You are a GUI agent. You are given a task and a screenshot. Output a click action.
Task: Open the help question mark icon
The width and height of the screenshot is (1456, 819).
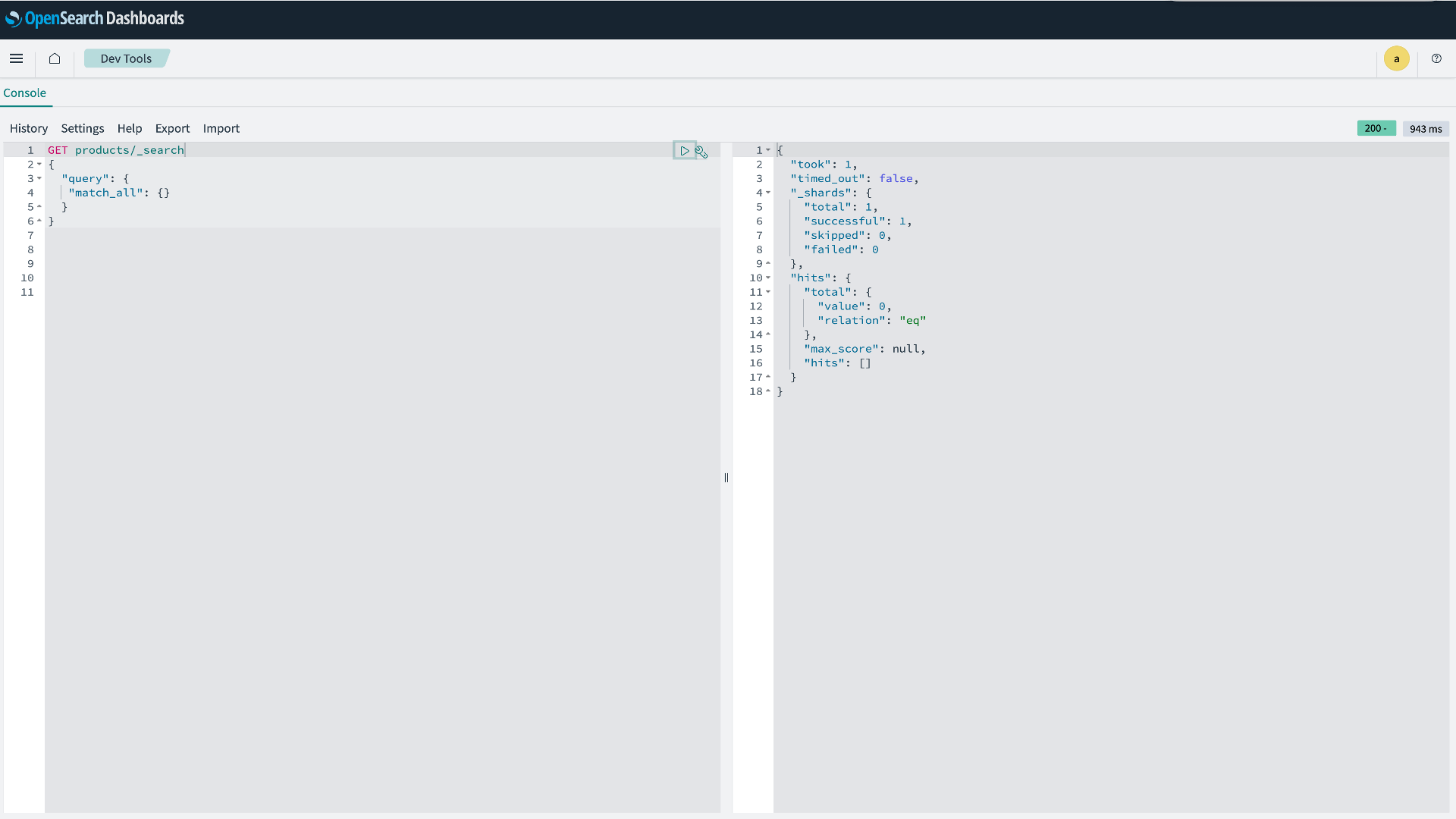tap(1436, 58)
